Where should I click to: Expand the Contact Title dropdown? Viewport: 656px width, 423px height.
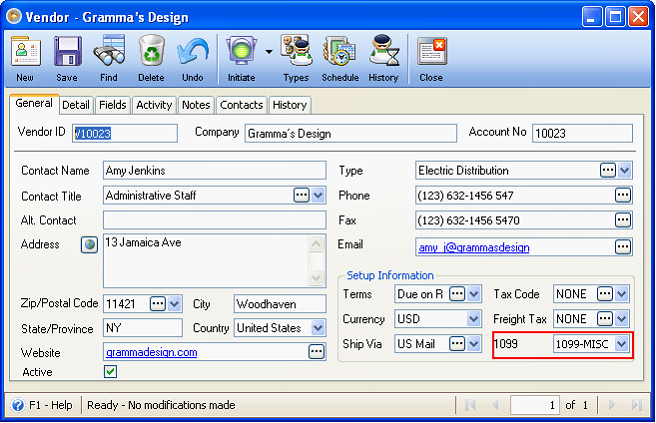coord(318,195)
